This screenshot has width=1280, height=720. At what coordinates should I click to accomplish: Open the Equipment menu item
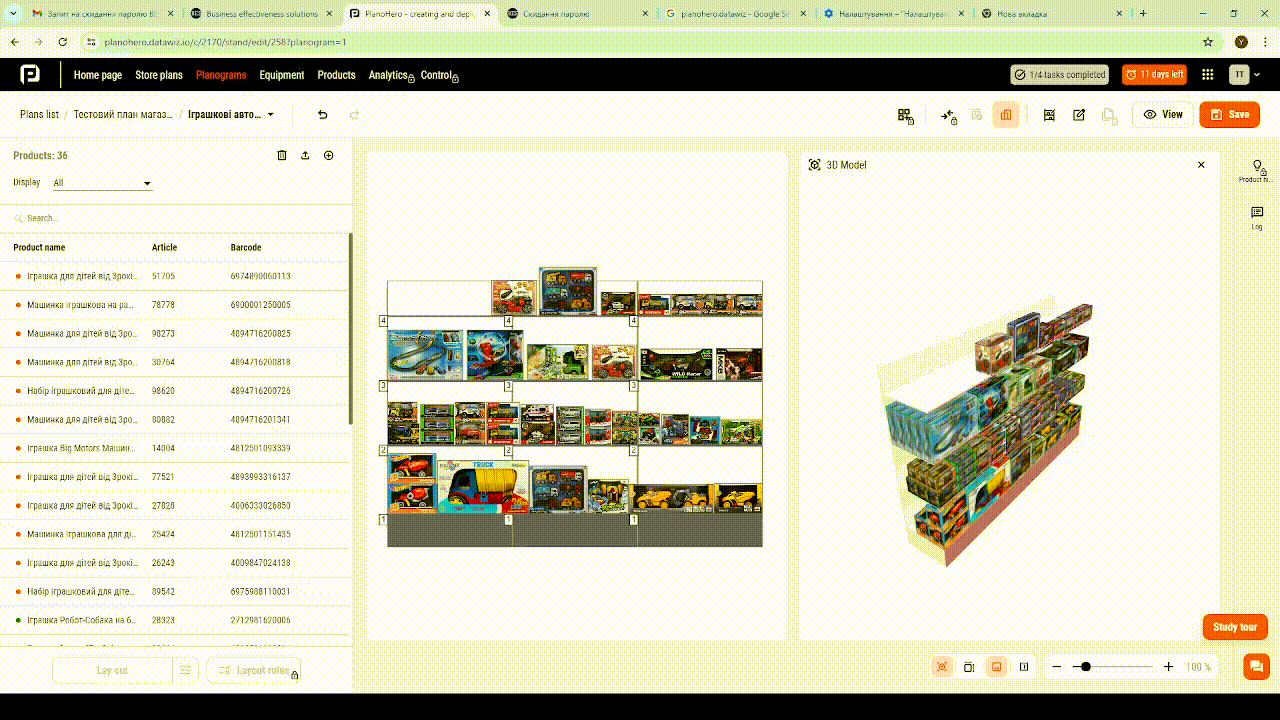(x=281, y=75)
